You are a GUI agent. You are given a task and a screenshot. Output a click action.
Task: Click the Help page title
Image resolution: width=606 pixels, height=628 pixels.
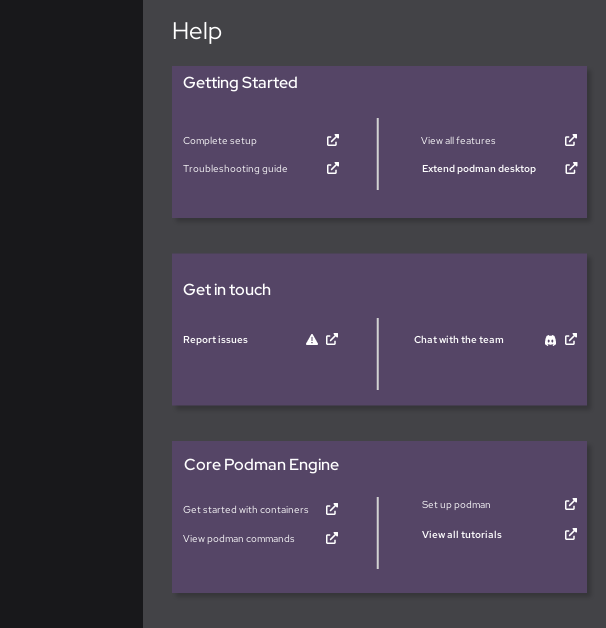pyautogui.click(x=197, y=32)
